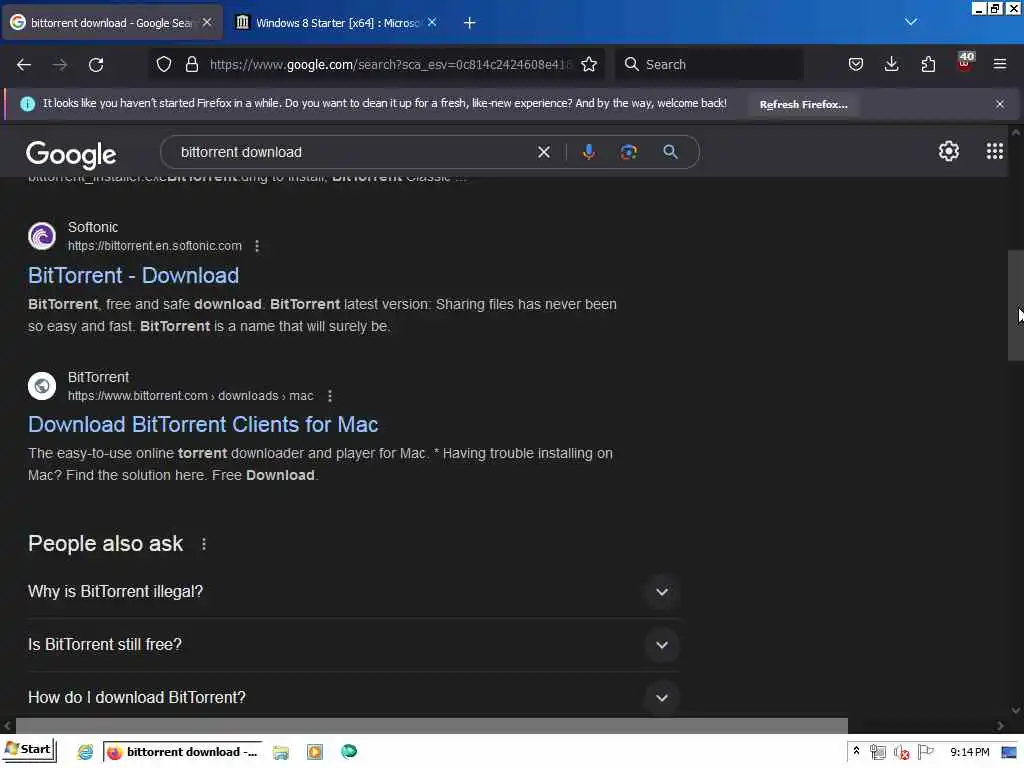Open People also ask options menu
This screenshot has width=1024, height=768.
pos(204,544)
